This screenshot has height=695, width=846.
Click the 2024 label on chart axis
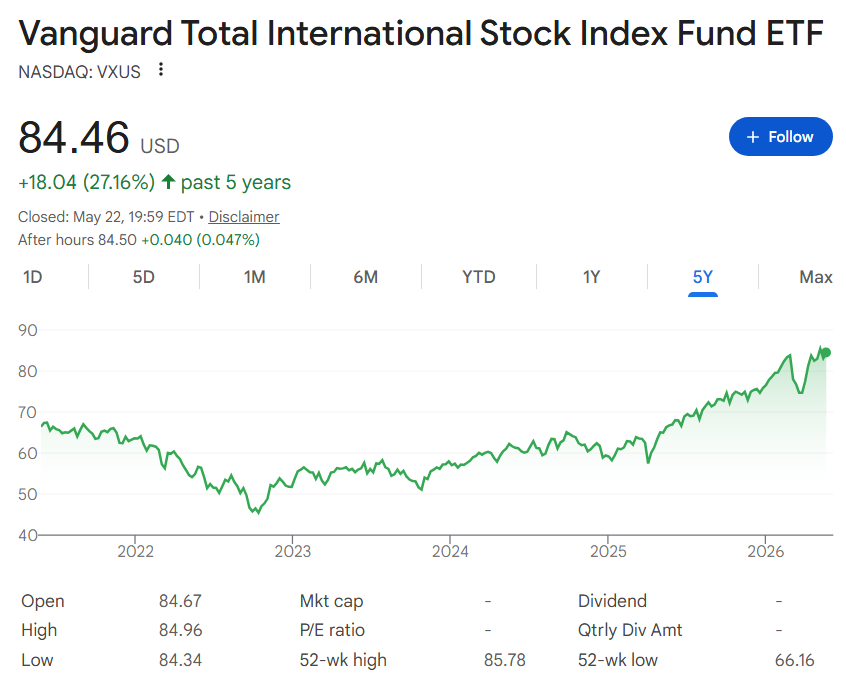pos(450,551)
